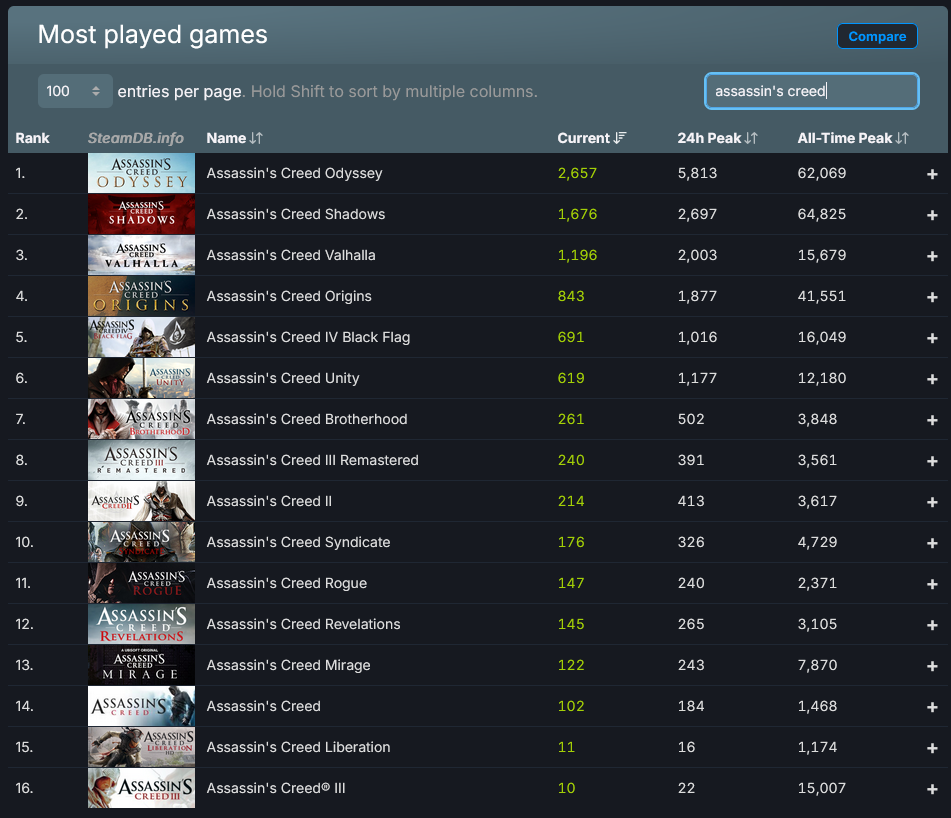The height and width of the screenshot is (818, 951).
Task: Open Assassin's Creed IV Black Flag link
Action: 308,337
